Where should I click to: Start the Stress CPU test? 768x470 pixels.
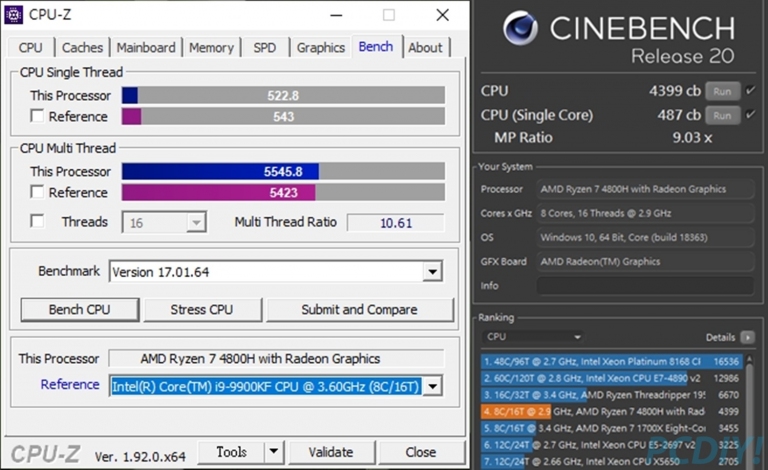pyautogui.click(x=202, y=310)
